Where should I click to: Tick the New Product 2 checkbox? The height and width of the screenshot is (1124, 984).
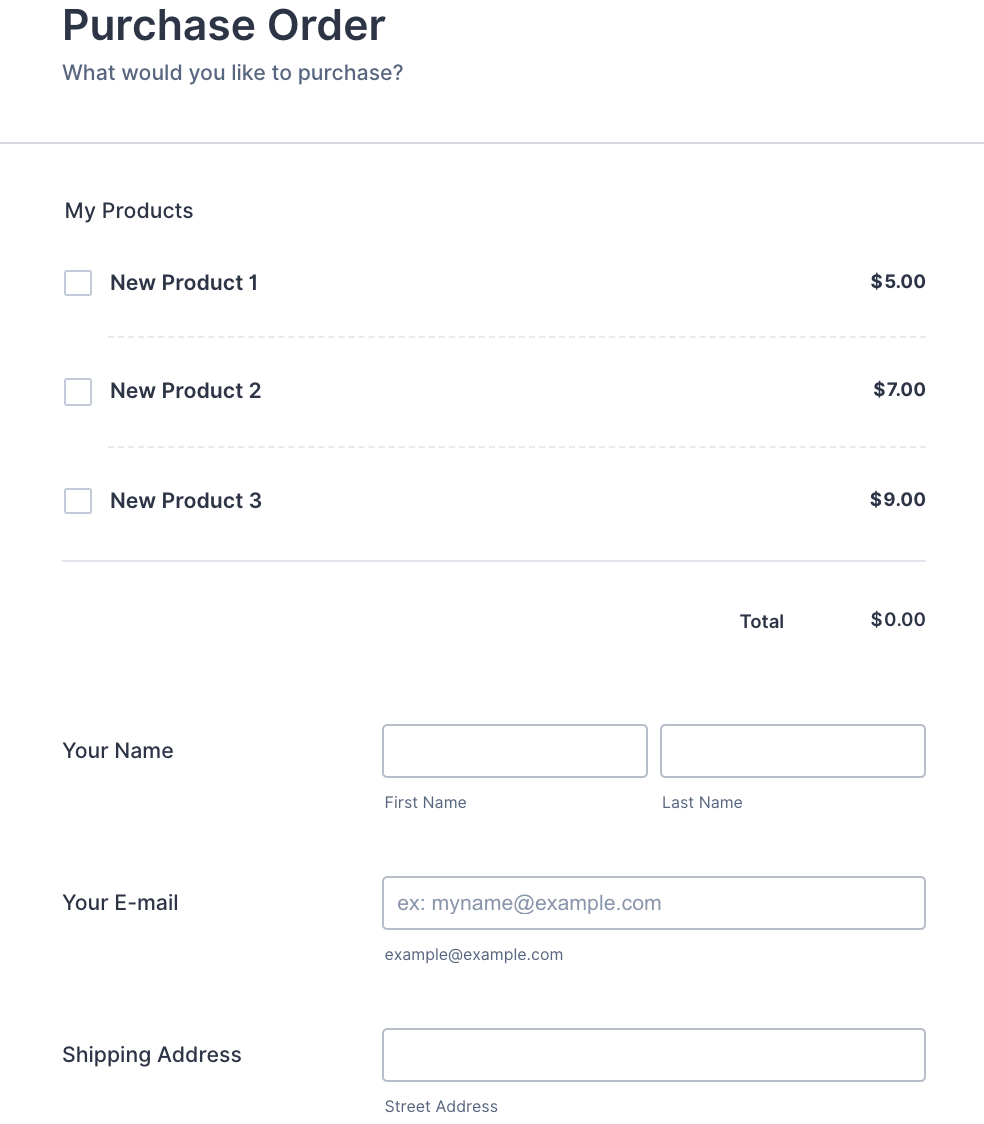pyautogui.click(x=78, y=392)
